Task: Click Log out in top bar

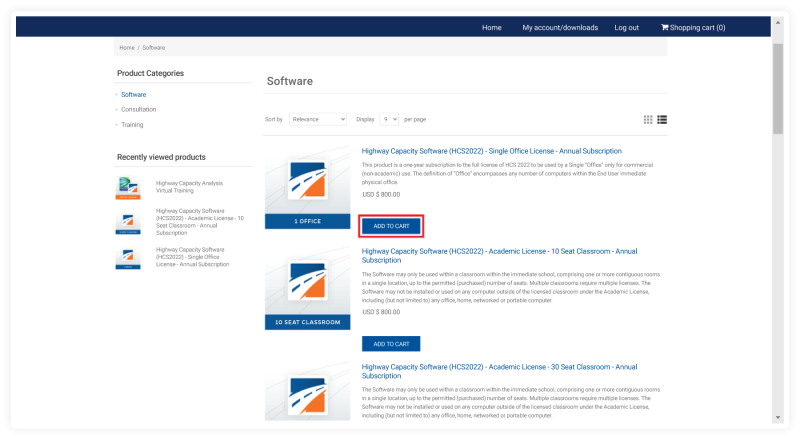Action: pyautogui.click(x=626, y=27)
